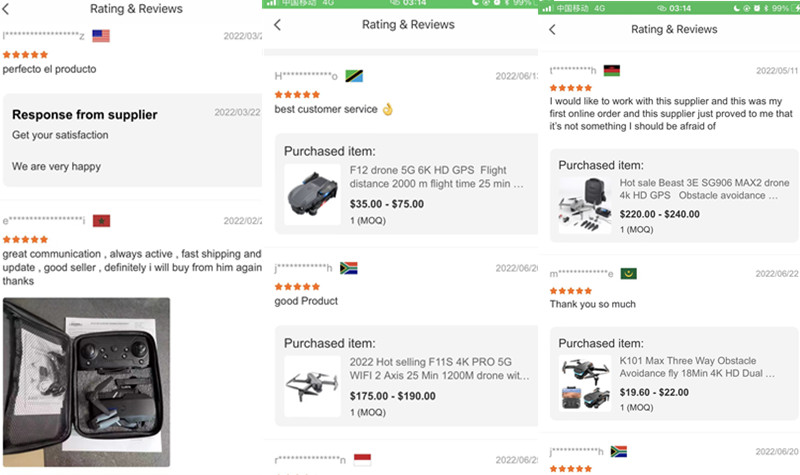The image size is (800, 475).
Task: Click the Mauritania flag above "Thank you so much"
Action: 628,274
